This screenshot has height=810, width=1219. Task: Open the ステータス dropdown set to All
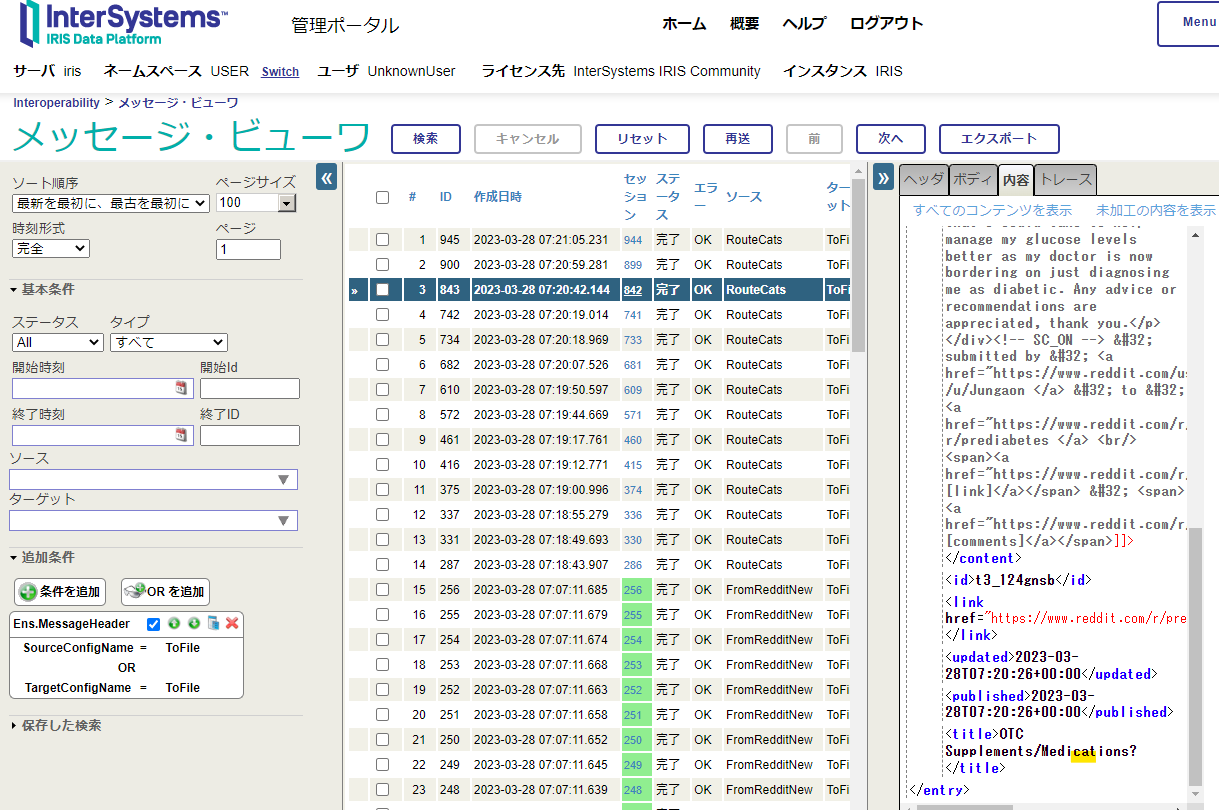coord(57,342)
